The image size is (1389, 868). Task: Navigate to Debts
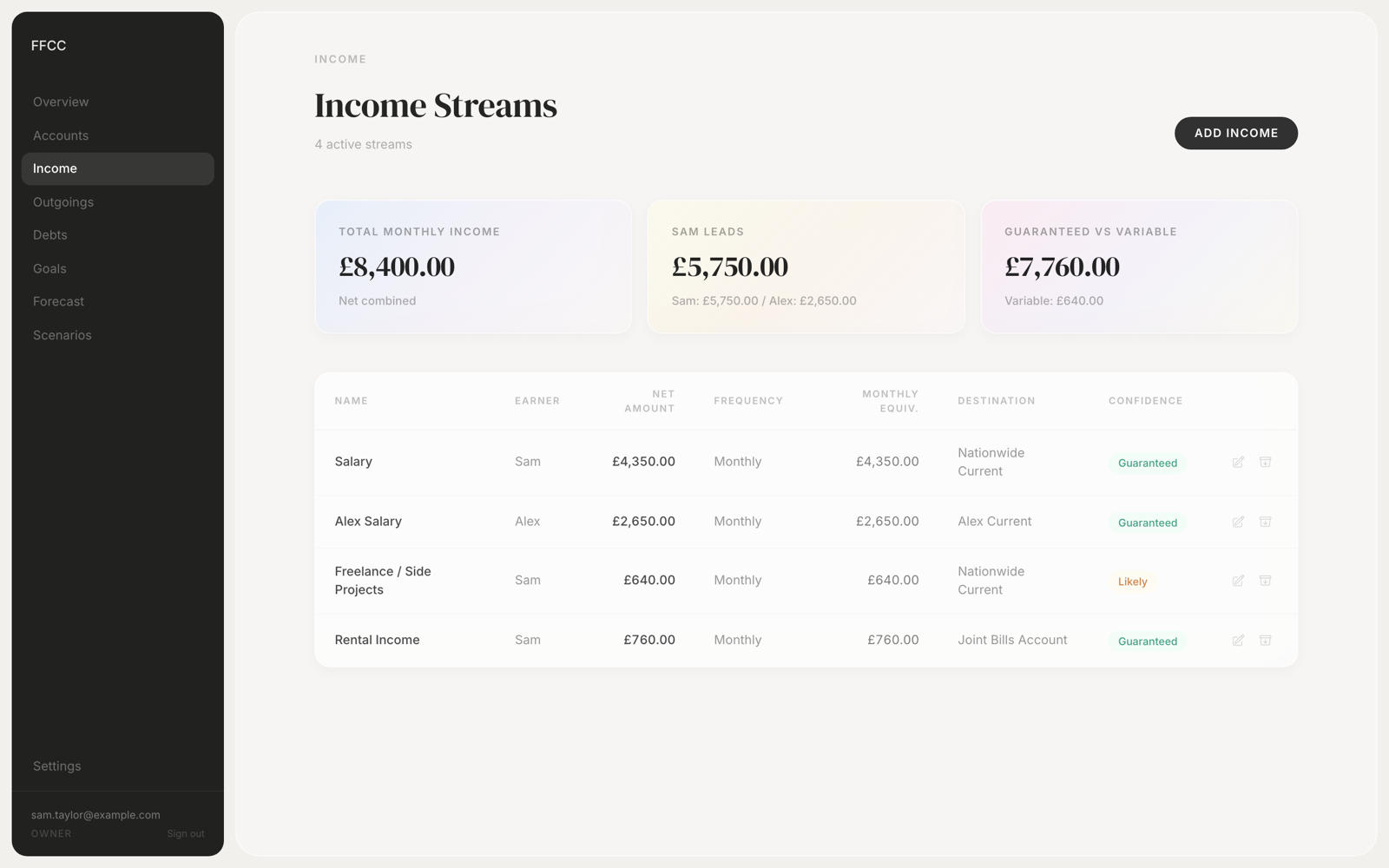pos(117,235)
